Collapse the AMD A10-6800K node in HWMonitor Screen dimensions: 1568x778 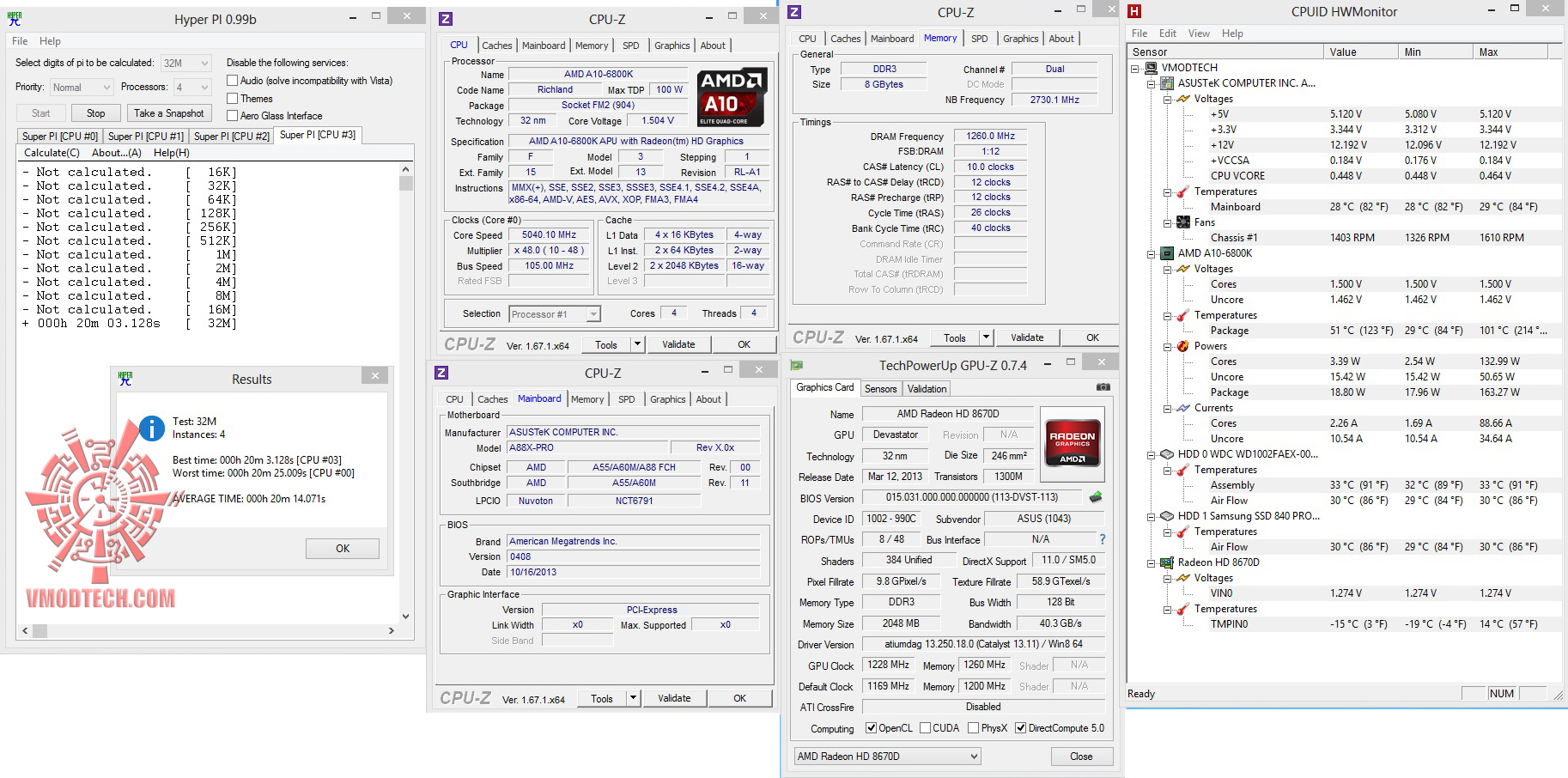(1152, 253)
